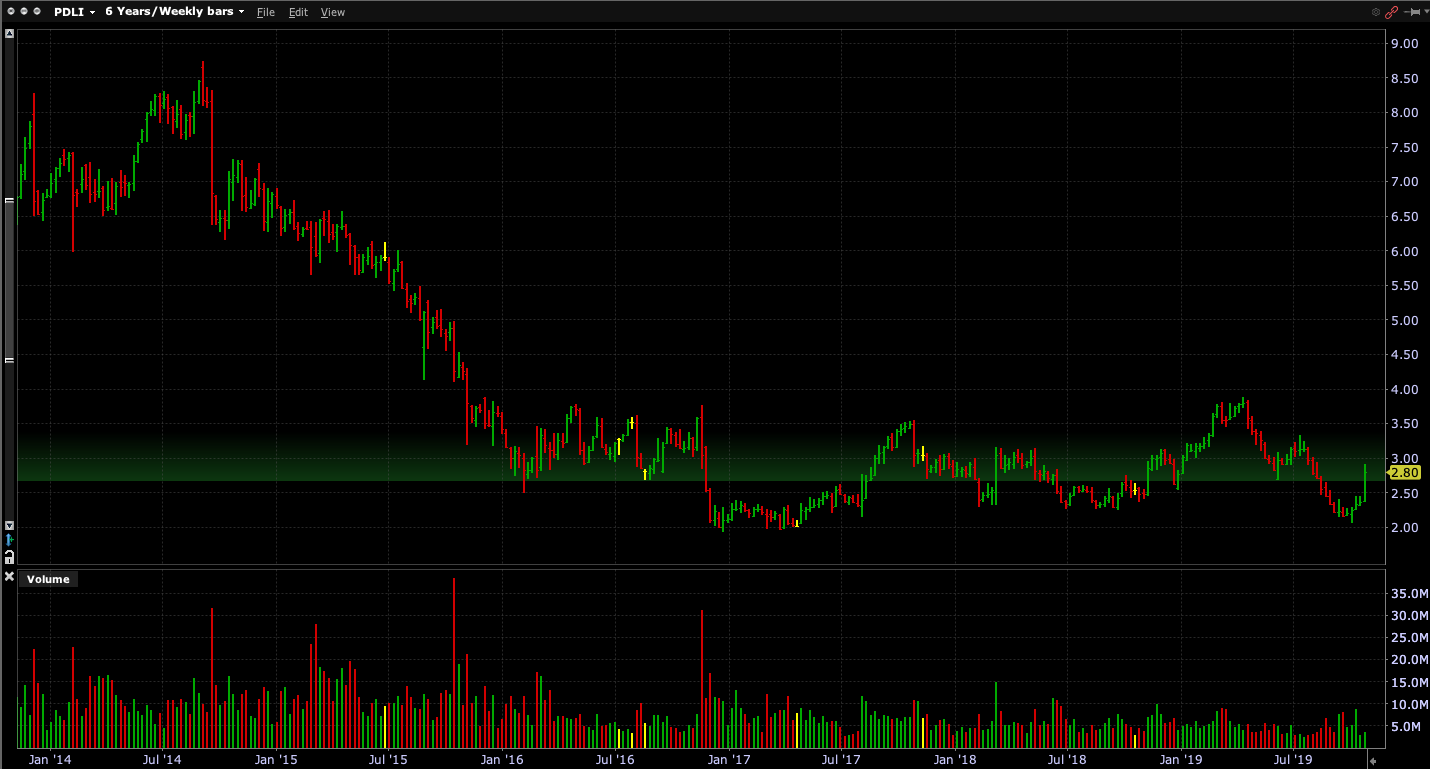
Task: Click the Volume label button
Action: tap(48, 579)
